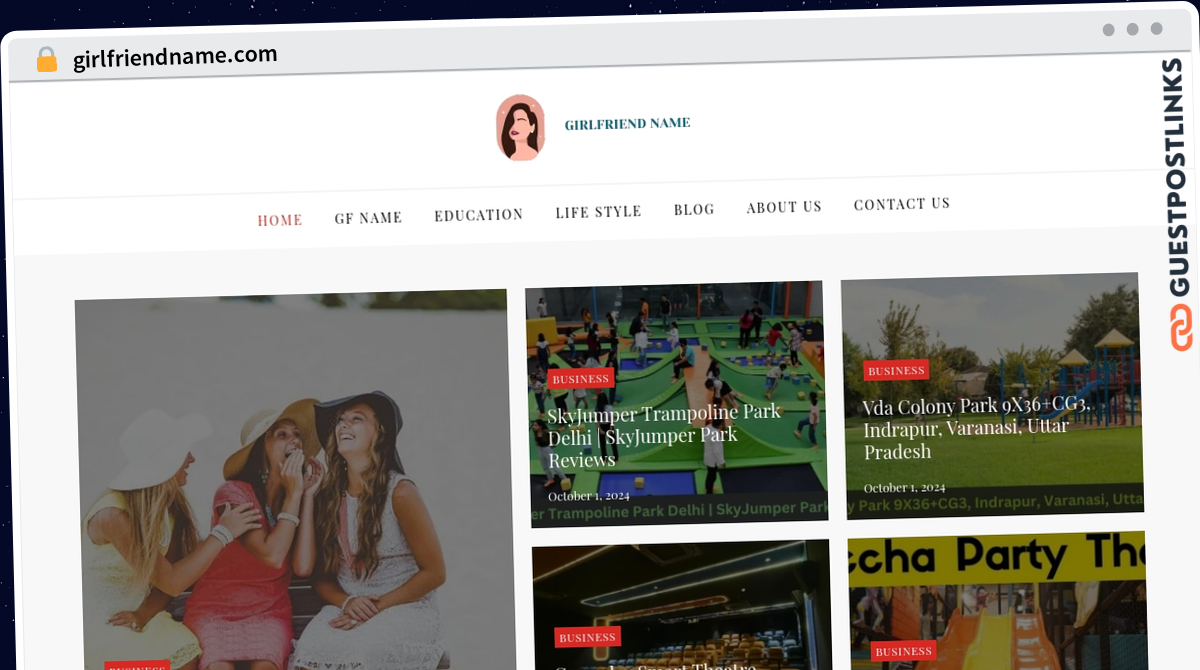Image resolution: width=1200 pixels, height=670 pixels.
Task: Select EDUCATION in the navigation bar
Action: [x=479, y=215]
